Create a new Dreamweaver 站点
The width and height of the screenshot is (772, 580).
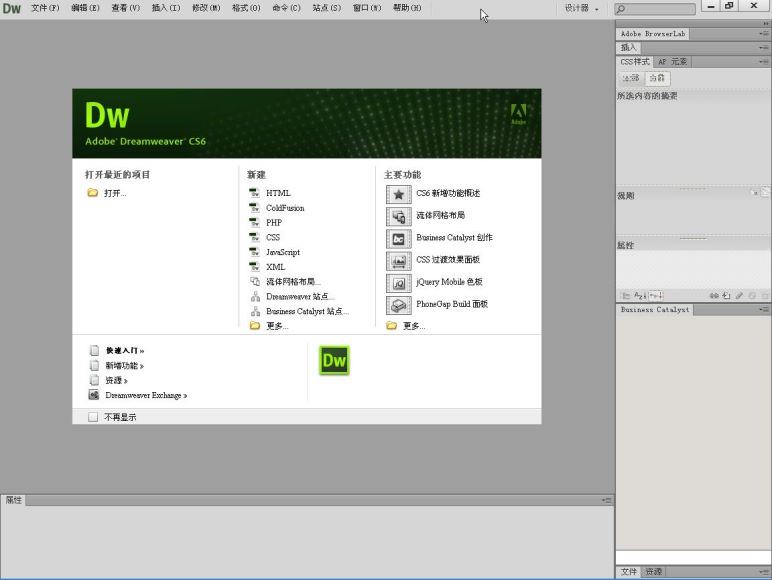click(300, 296)
